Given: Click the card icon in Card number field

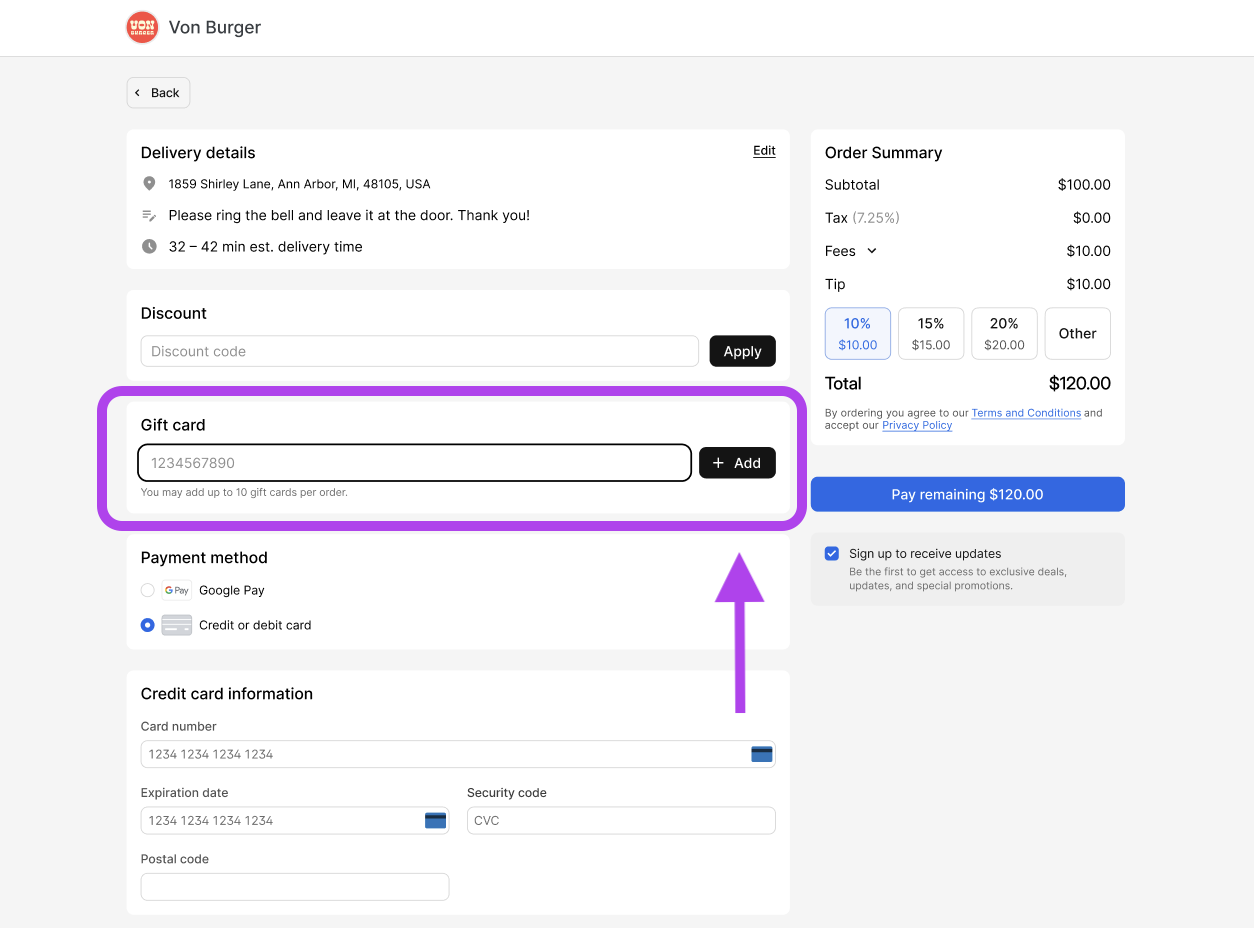Looking at the screenshot, I should (x=762, y=754).
